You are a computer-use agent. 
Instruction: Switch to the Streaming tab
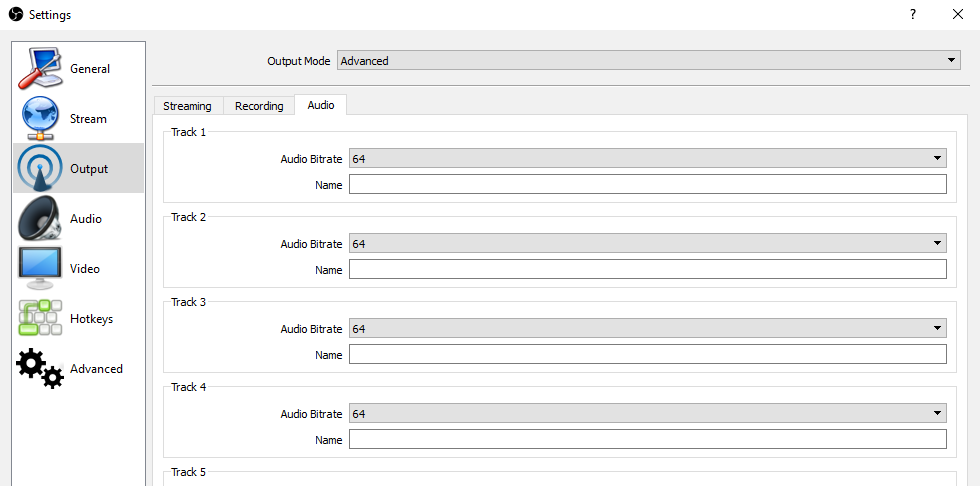(187, 106)
